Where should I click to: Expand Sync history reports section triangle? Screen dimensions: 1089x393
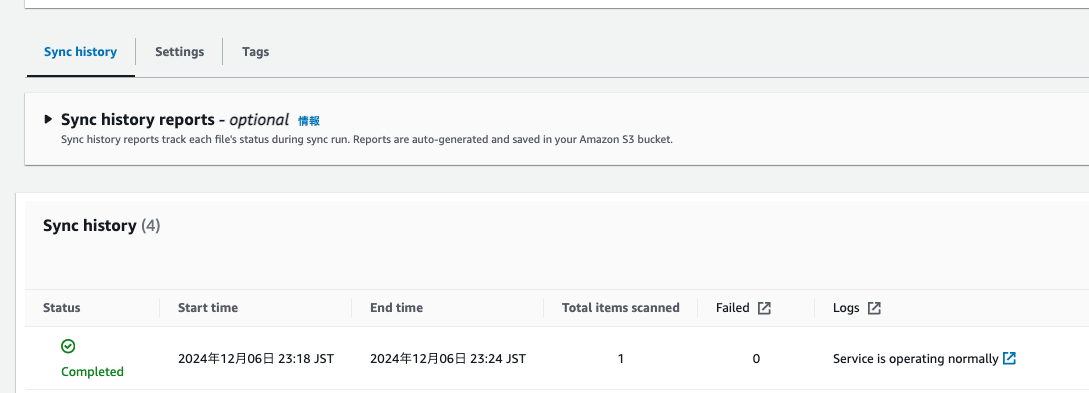coord(48,119)
